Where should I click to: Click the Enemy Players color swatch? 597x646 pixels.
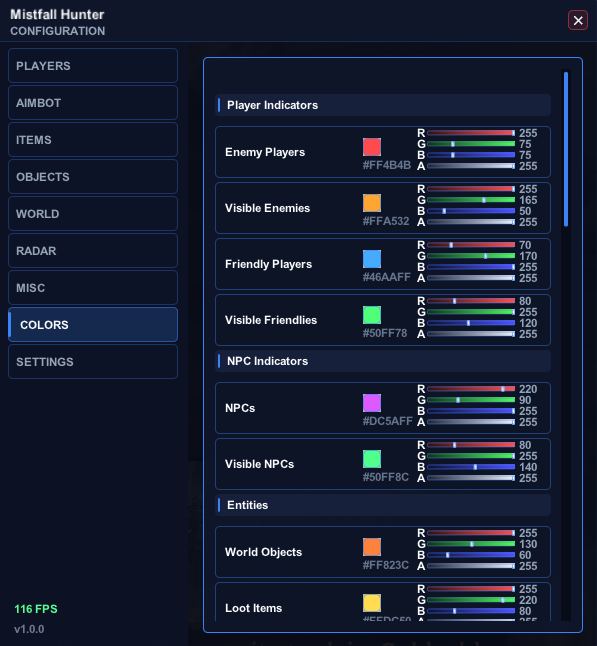tap(372, 147)
